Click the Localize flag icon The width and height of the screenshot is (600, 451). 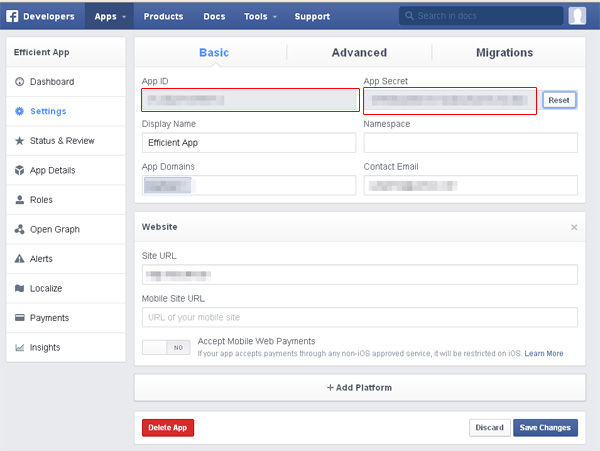tap(20, 288)
